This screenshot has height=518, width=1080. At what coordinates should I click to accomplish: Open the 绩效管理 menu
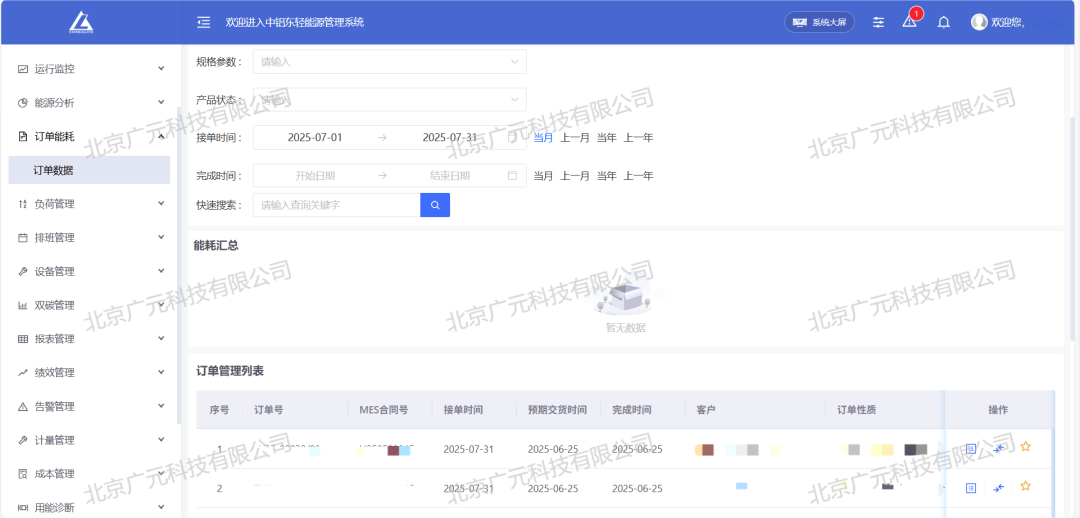90,373
